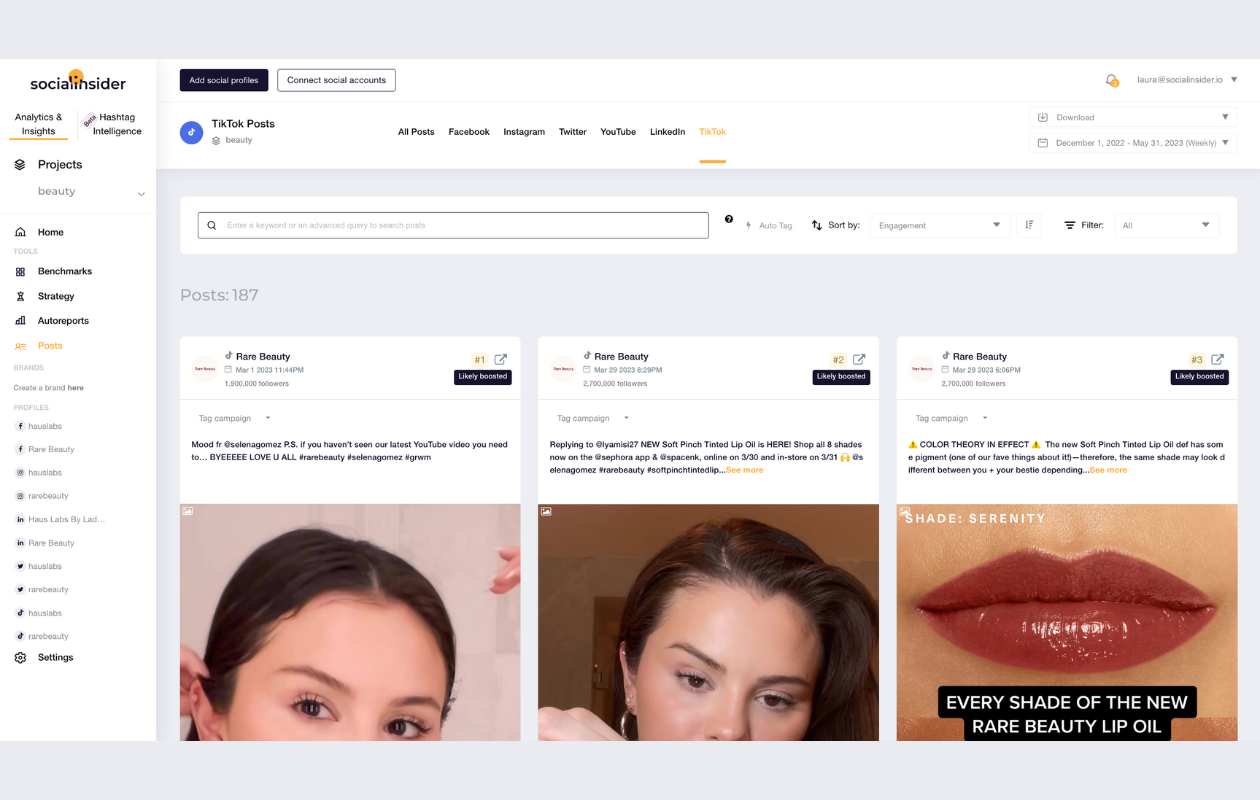Open the notifications bell
Viewport: 1260px width, 800px height.
[1111, 80]
